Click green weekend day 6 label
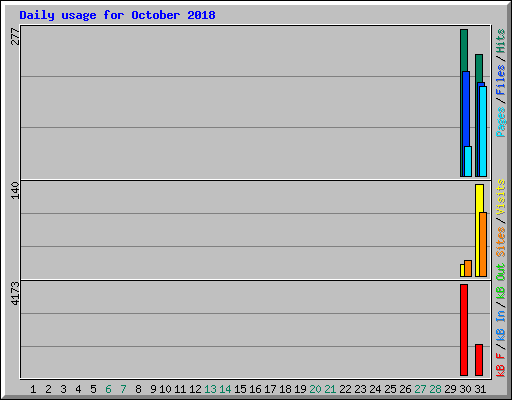The height and width of the screenshot is (400, 512). pos(108,389)
